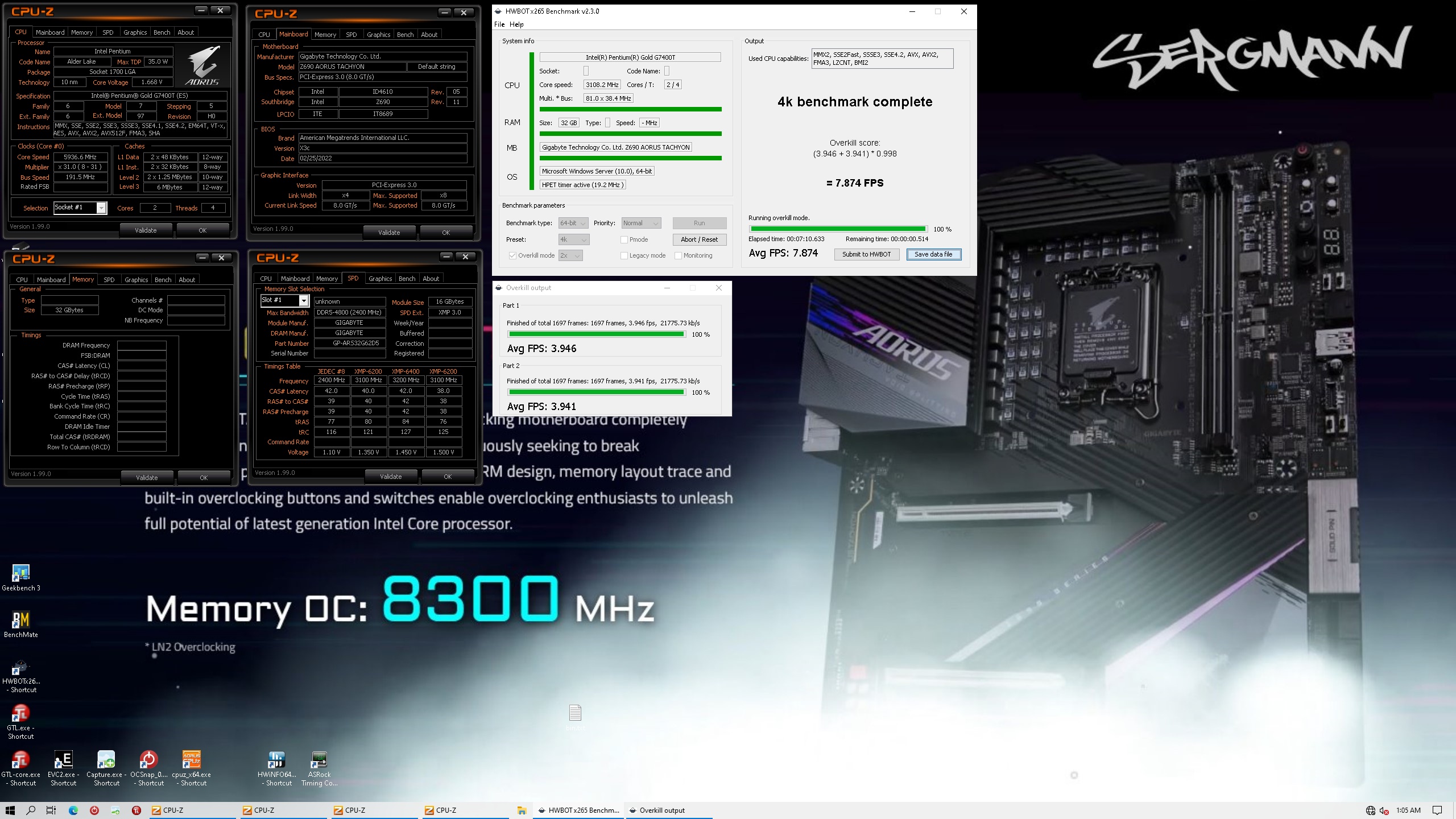The height and width of the screenshot is (819, 1456).
Task: Open the EVC2.exe desktop shortcut
Action: click(63, 768)
